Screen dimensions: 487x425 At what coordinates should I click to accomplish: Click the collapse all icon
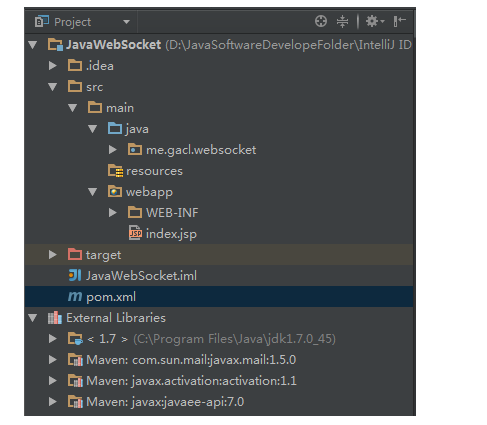[x=342, y=22]
